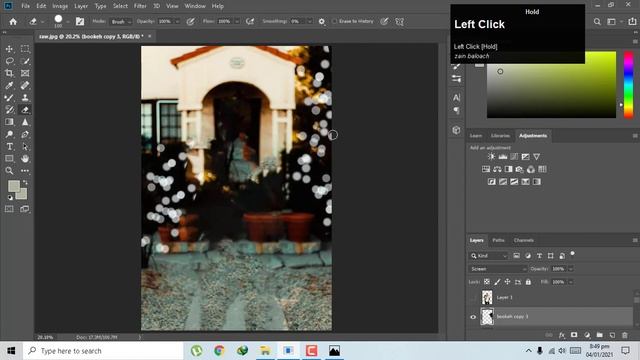Open the Flow dropdown arrow
This screenshot has height=360, width=640.
(x=236, y=22)
